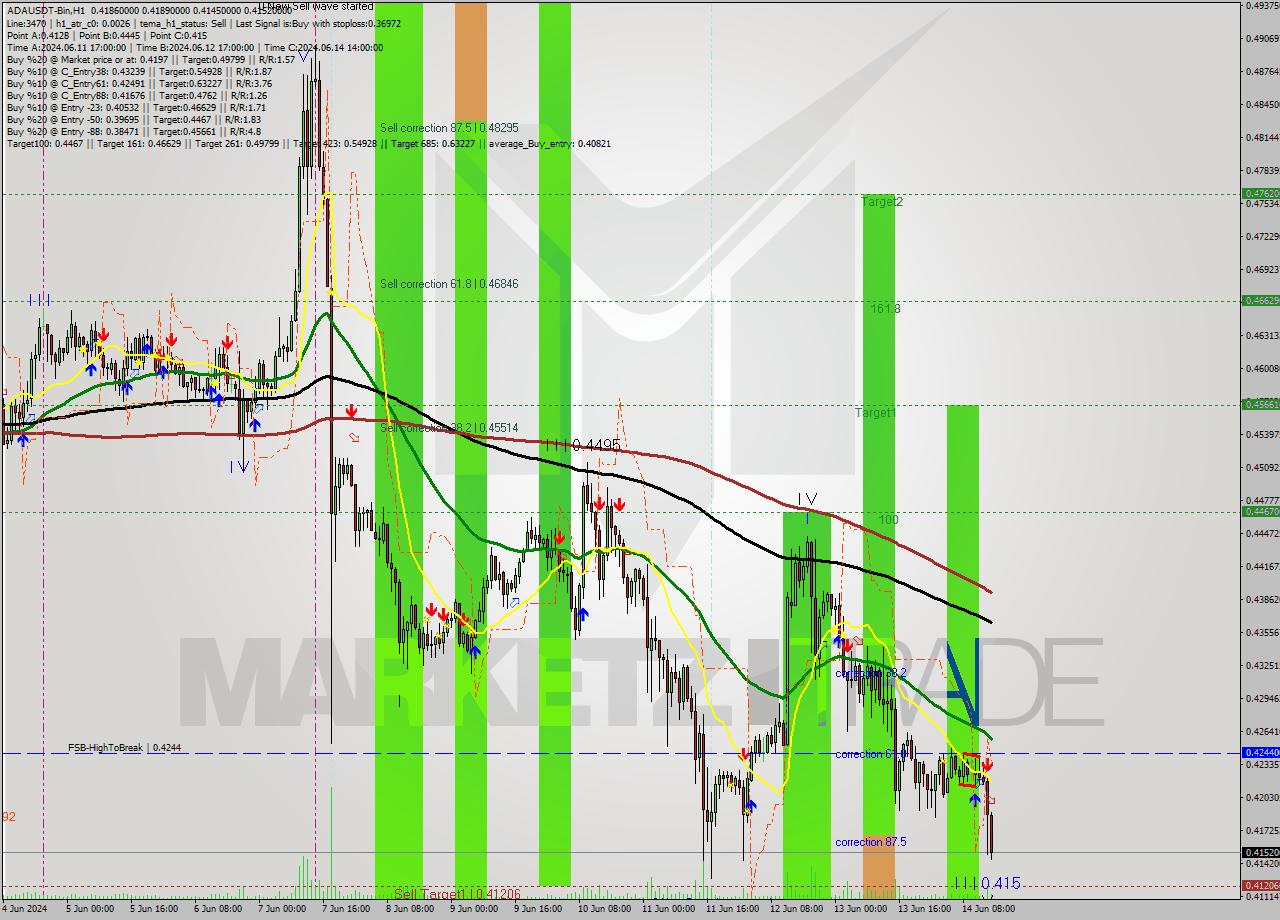Click the green 0.47620 price axis tag
Screen dimensions: 1280x920
pos(1260,193)
